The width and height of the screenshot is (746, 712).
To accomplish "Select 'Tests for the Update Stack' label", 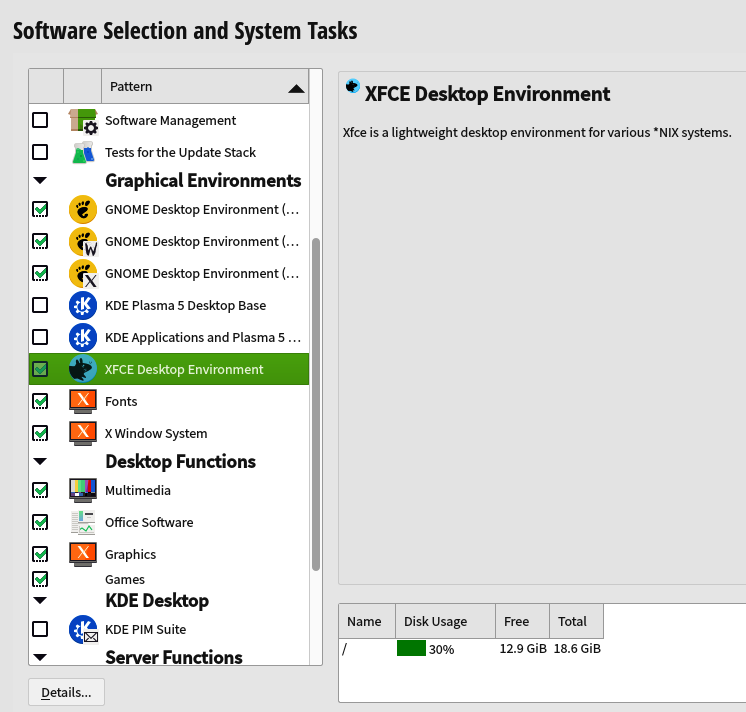I will click(x=180, y=152).
